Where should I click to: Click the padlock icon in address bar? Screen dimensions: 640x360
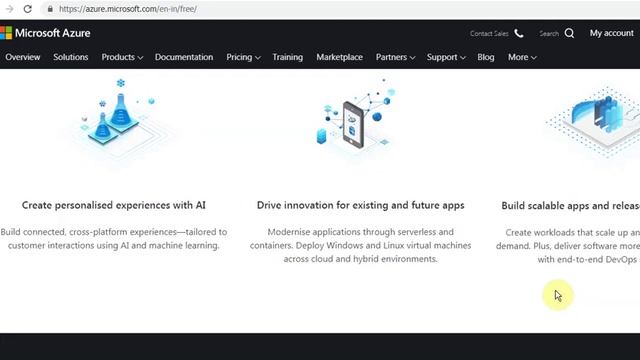pyautogui.click(x=50, y=9)
